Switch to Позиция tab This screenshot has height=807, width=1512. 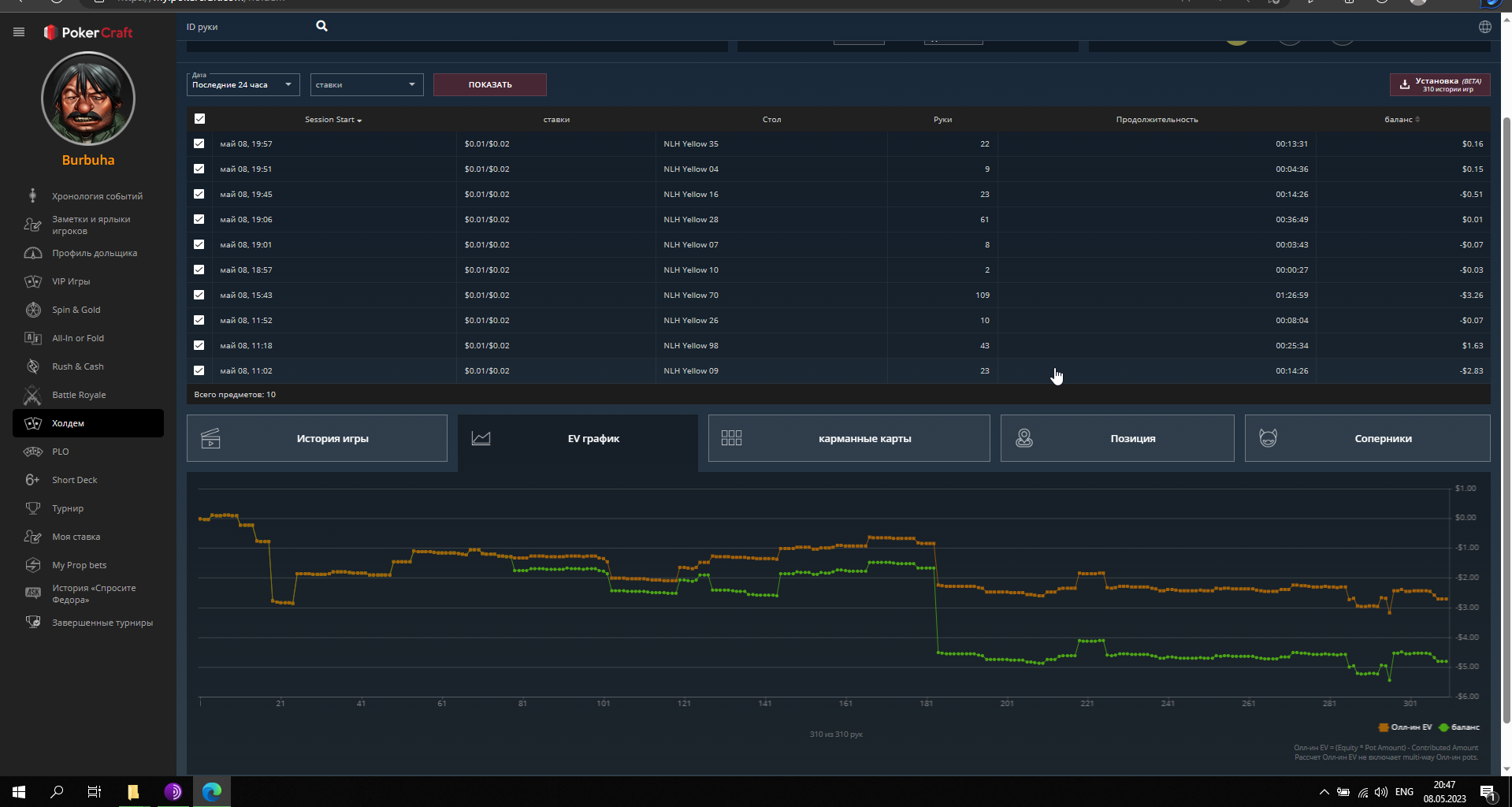1117,438
